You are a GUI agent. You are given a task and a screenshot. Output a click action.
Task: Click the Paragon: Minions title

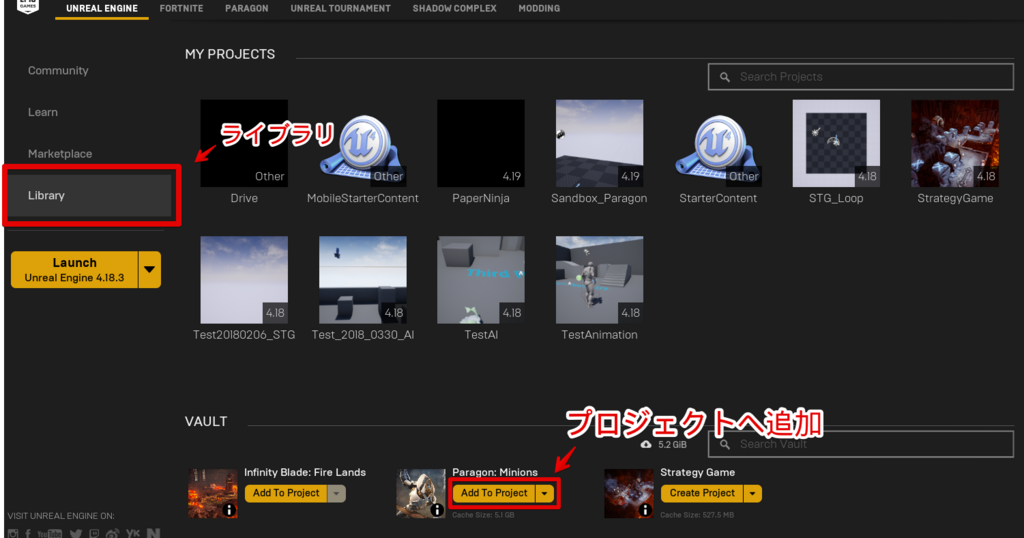tap(495, 472)
